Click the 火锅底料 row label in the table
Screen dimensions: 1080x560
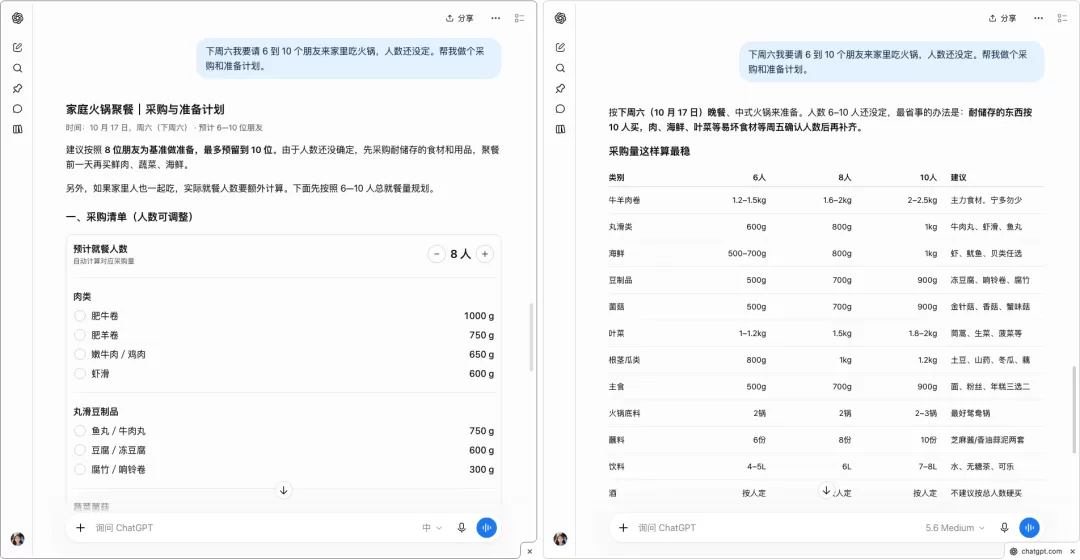pyautogui.click(x=624, y=413)
